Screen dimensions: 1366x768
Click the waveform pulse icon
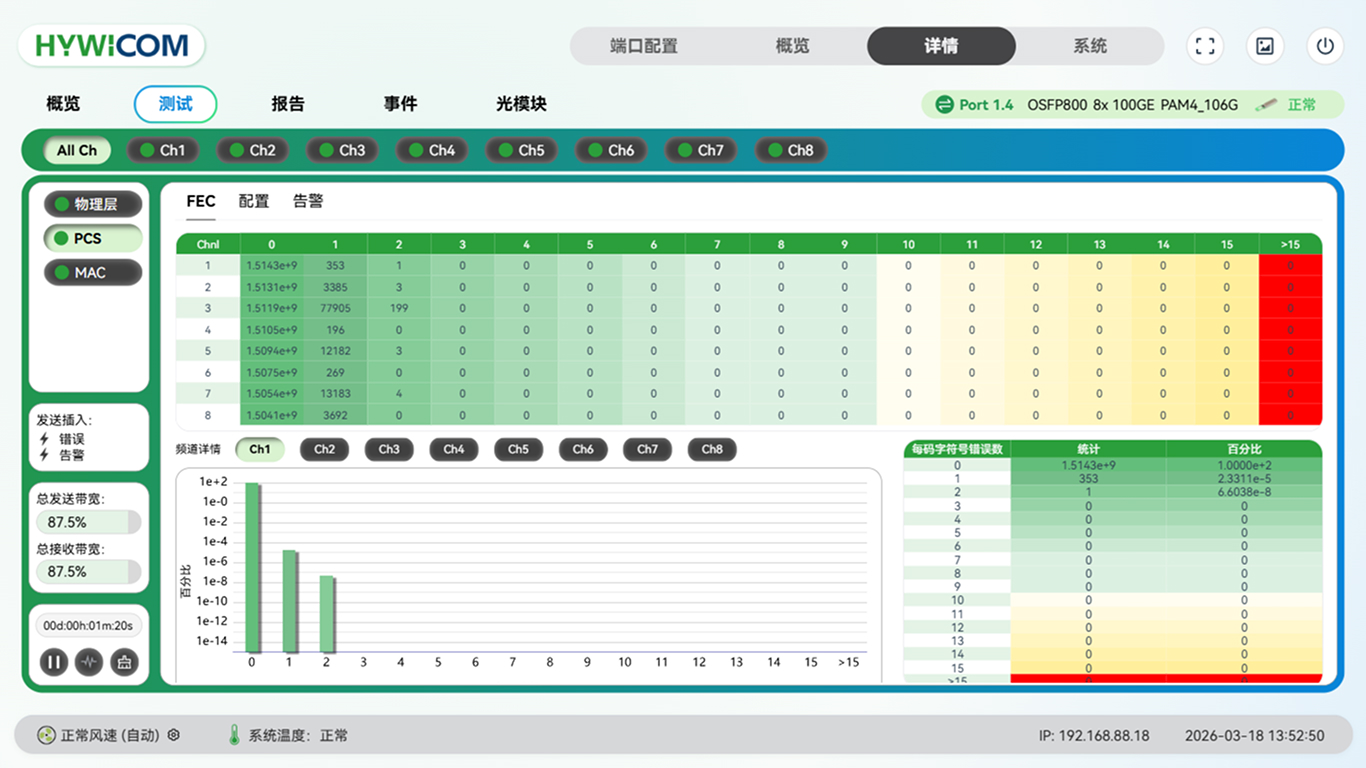coord(89,662)
